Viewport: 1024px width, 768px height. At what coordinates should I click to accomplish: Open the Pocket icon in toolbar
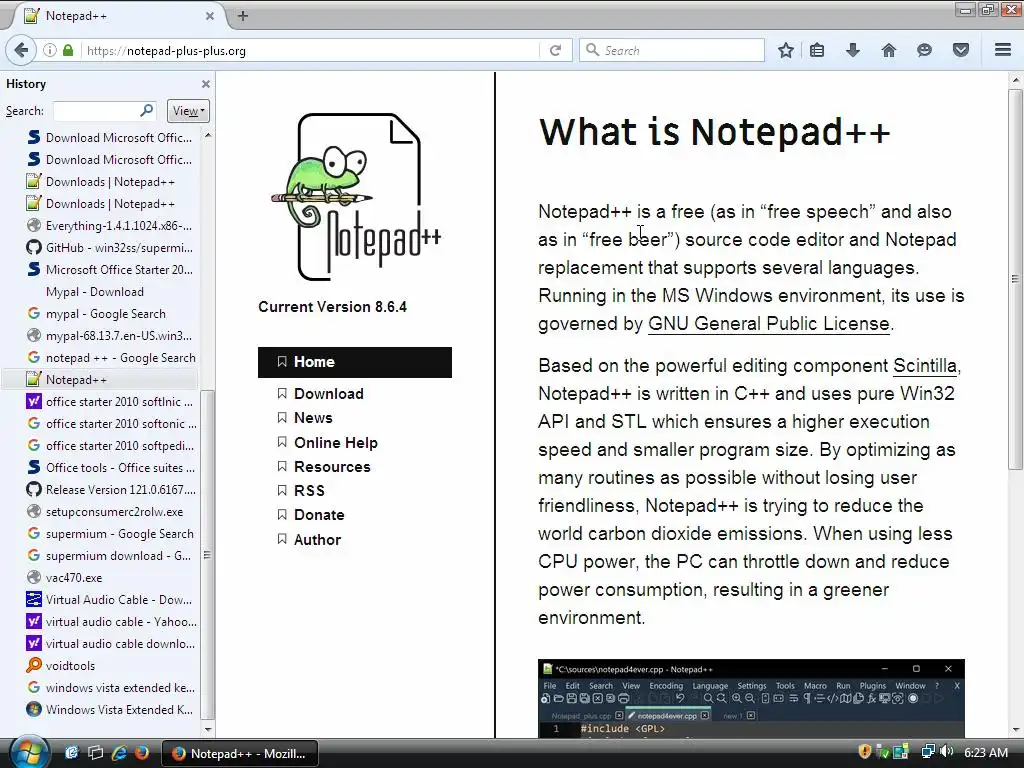click(961, 50)
